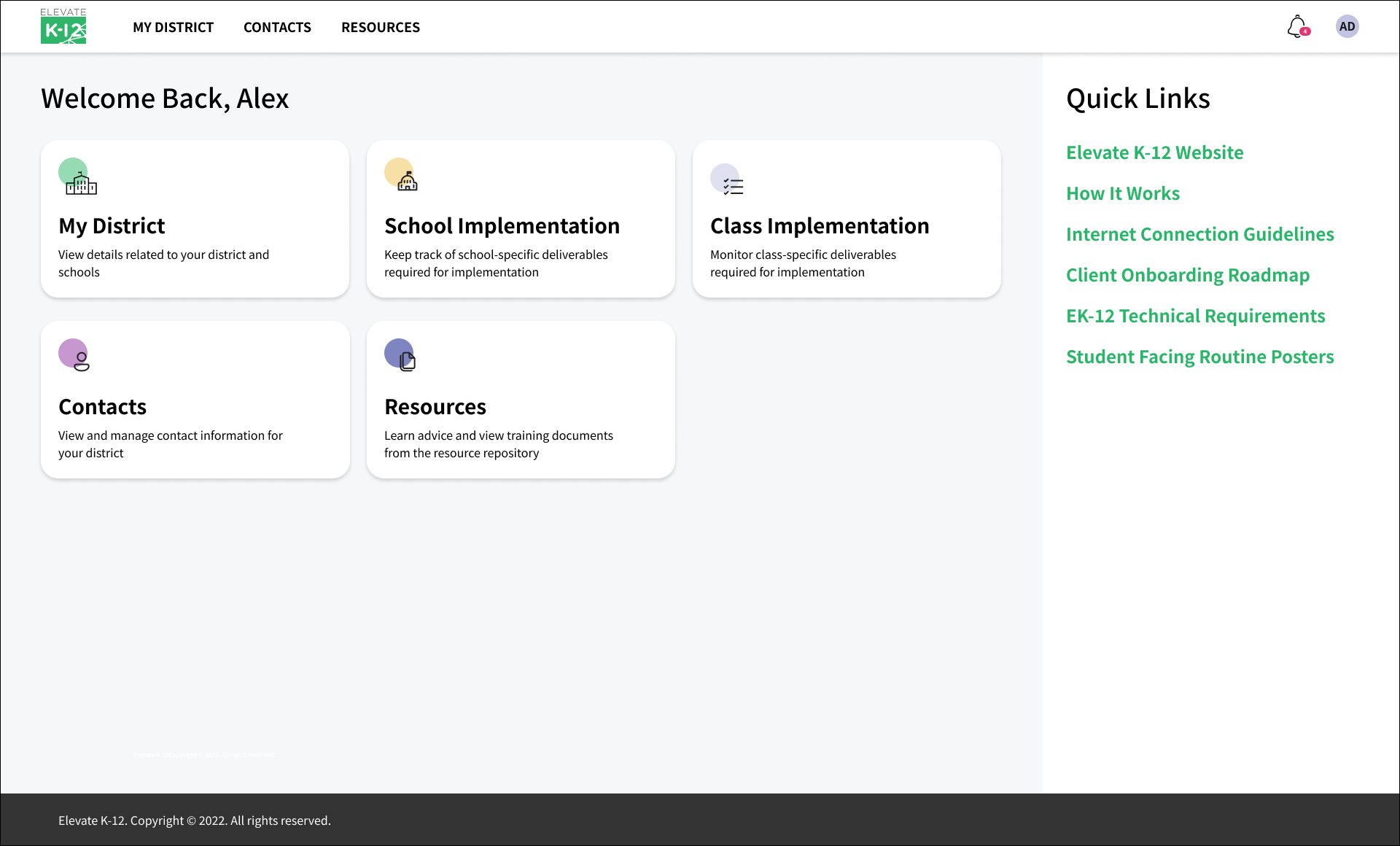
Task: Open the How It Works link
Action: tap(1123, 193)
